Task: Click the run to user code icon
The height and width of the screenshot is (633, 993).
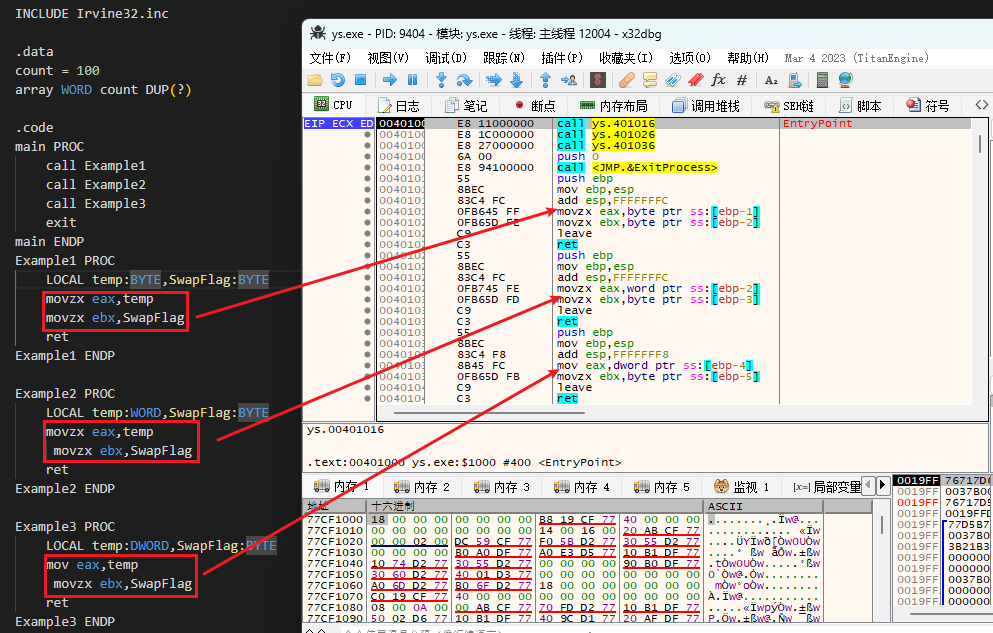Action: click(569, 80)
